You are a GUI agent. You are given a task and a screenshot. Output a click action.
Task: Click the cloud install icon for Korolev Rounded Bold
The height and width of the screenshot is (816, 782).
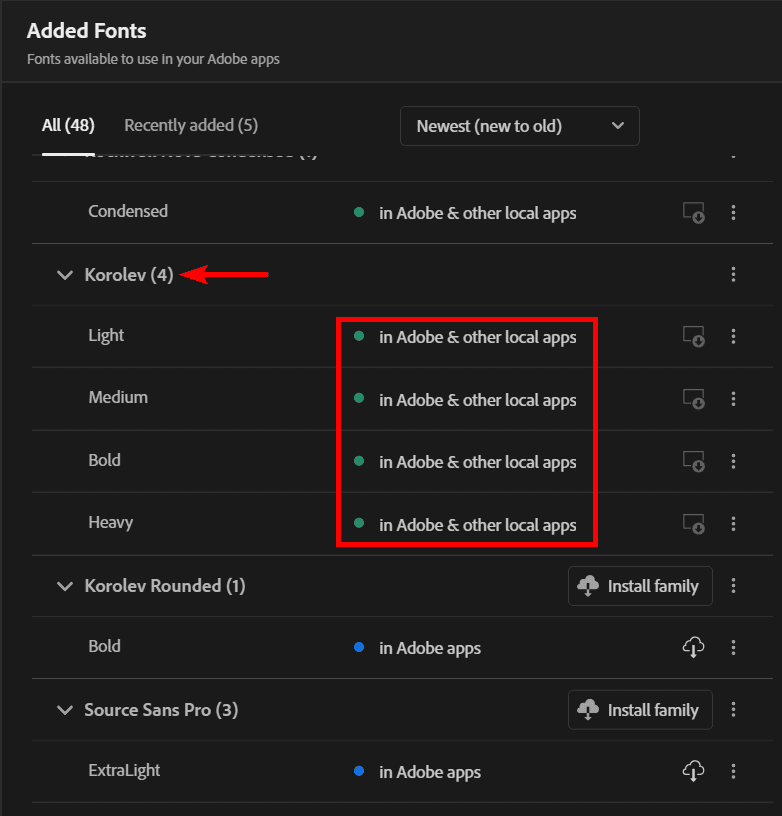693,647
